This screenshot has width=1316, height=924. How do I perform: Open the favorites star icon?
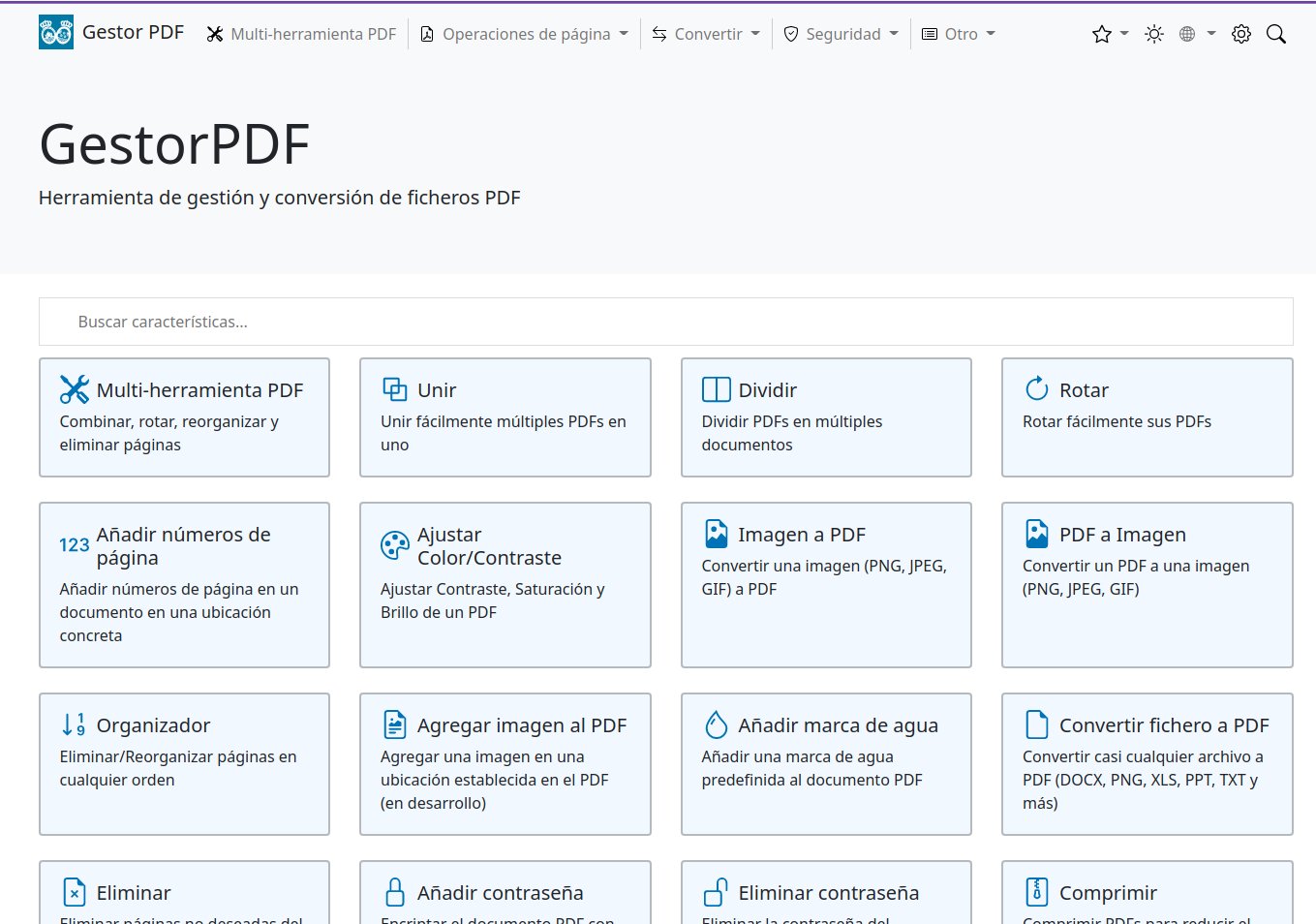(1101, 34)
